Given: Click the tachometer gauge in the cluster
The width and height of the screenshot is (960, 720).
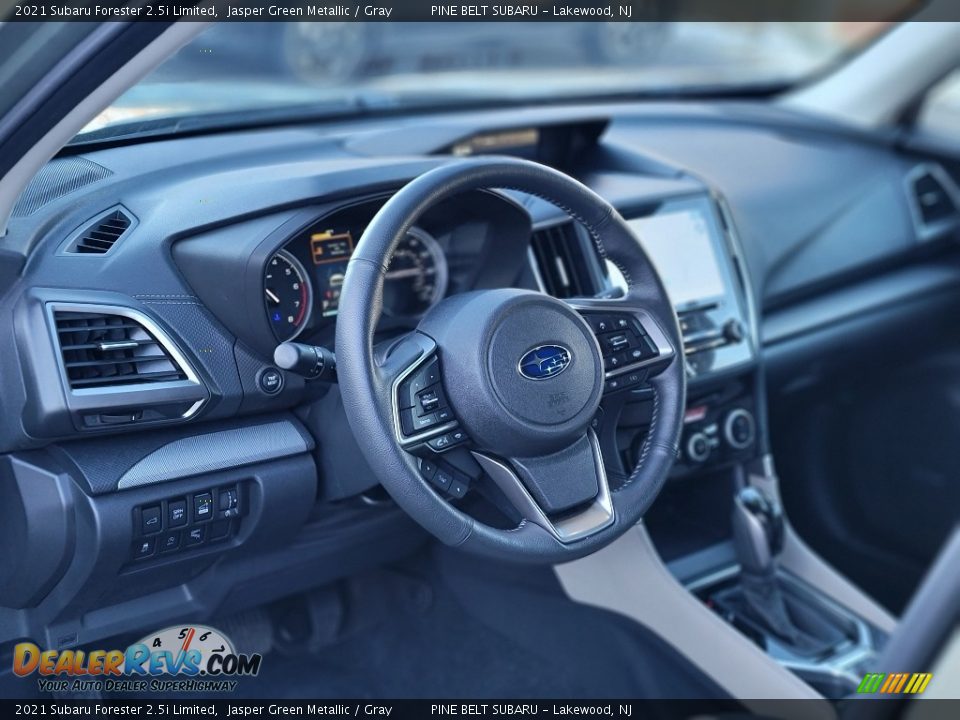Looking at the screenshot, I should 286,295.
